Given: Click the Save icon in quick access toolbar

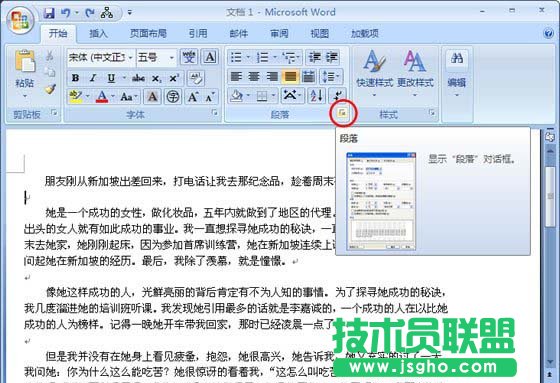Looking at the screenshot, I should click(x=49, y=13).
